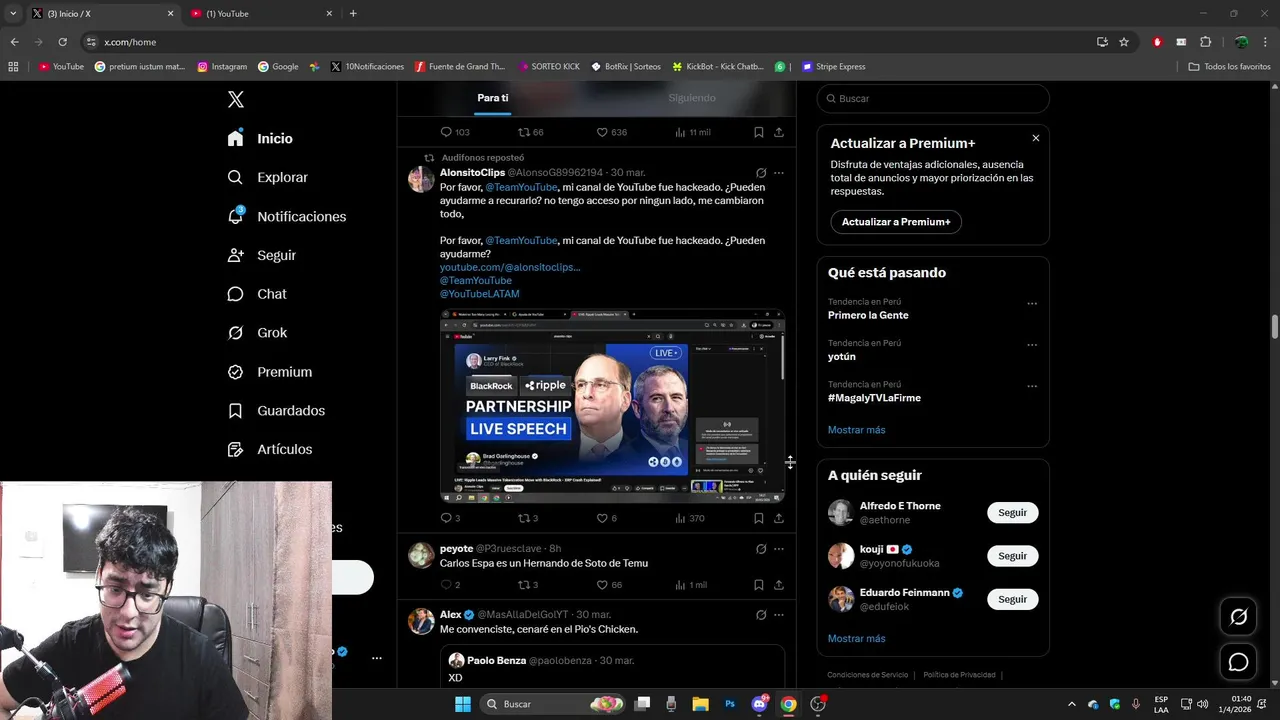Open Artículos in sidebar
The image size is (1280, 720).
269,450
